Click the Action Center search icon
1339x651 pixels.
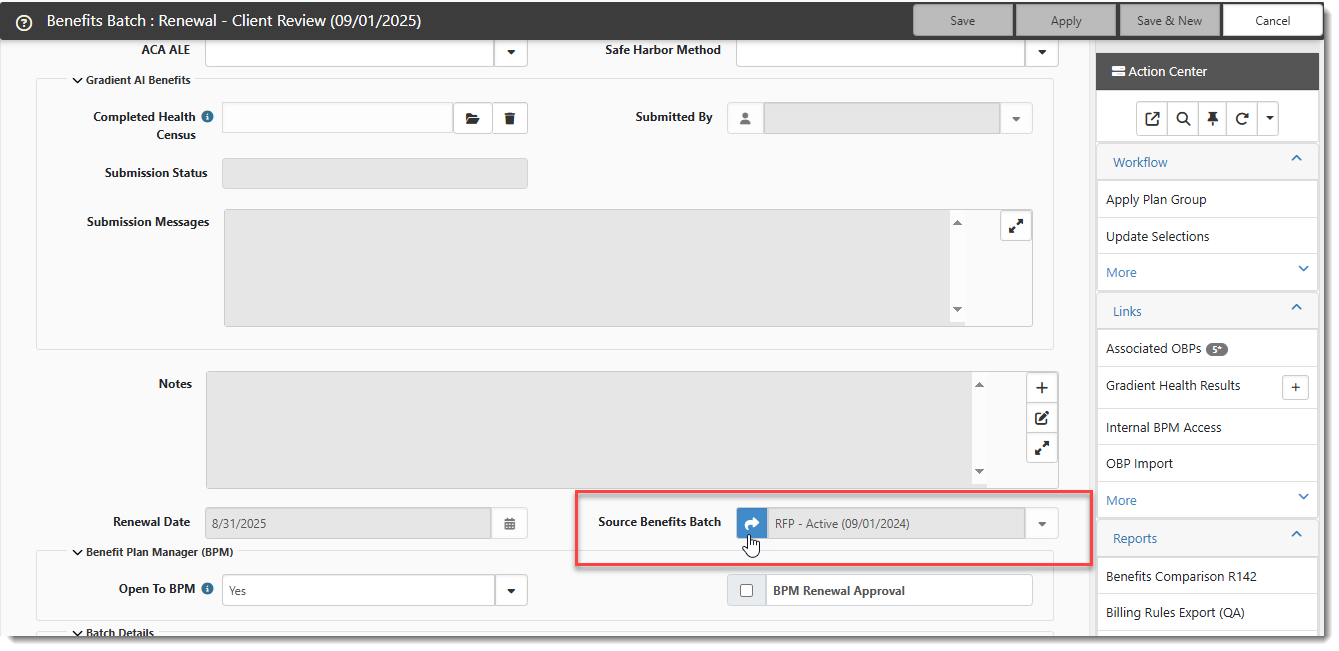tap(1183, 119)
